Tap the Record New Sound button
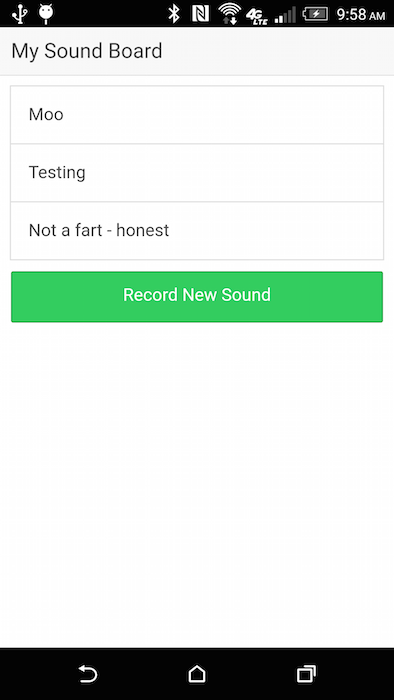Viewport: 394px width, 700px height. [197, 297]
